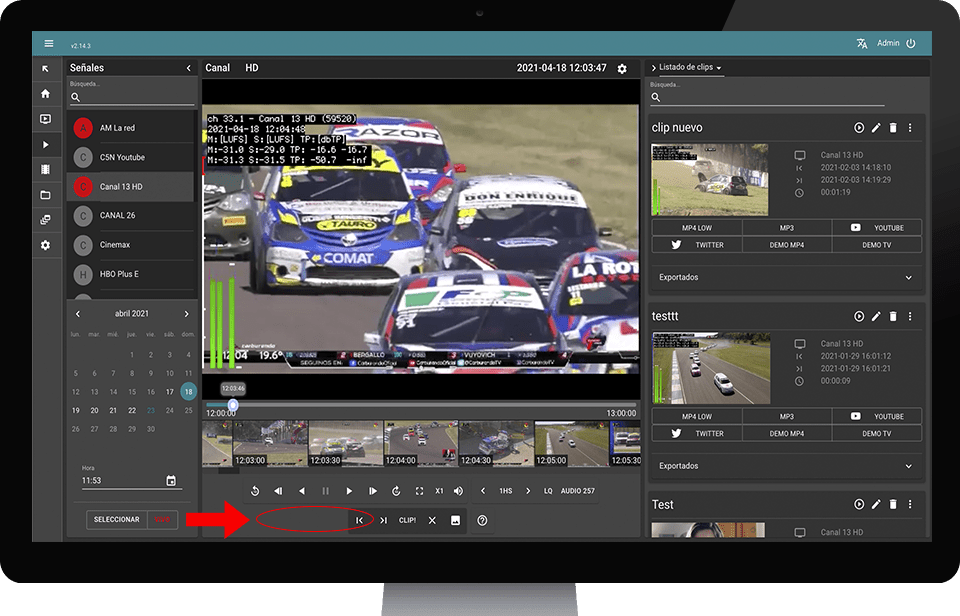
Task: Play video in reverse
Action: coord(302,491)
